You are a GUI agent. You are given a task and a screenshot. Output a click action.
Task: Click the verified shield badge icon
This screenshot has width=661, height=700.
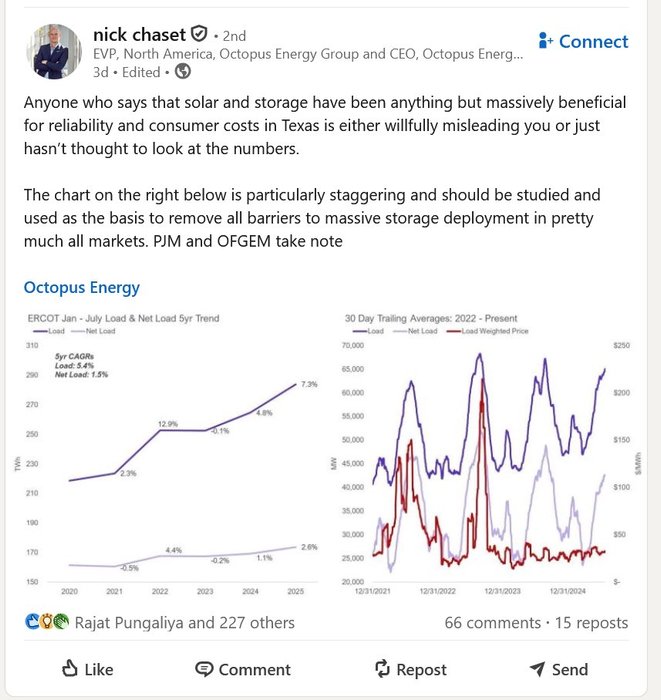click(200, 34)
